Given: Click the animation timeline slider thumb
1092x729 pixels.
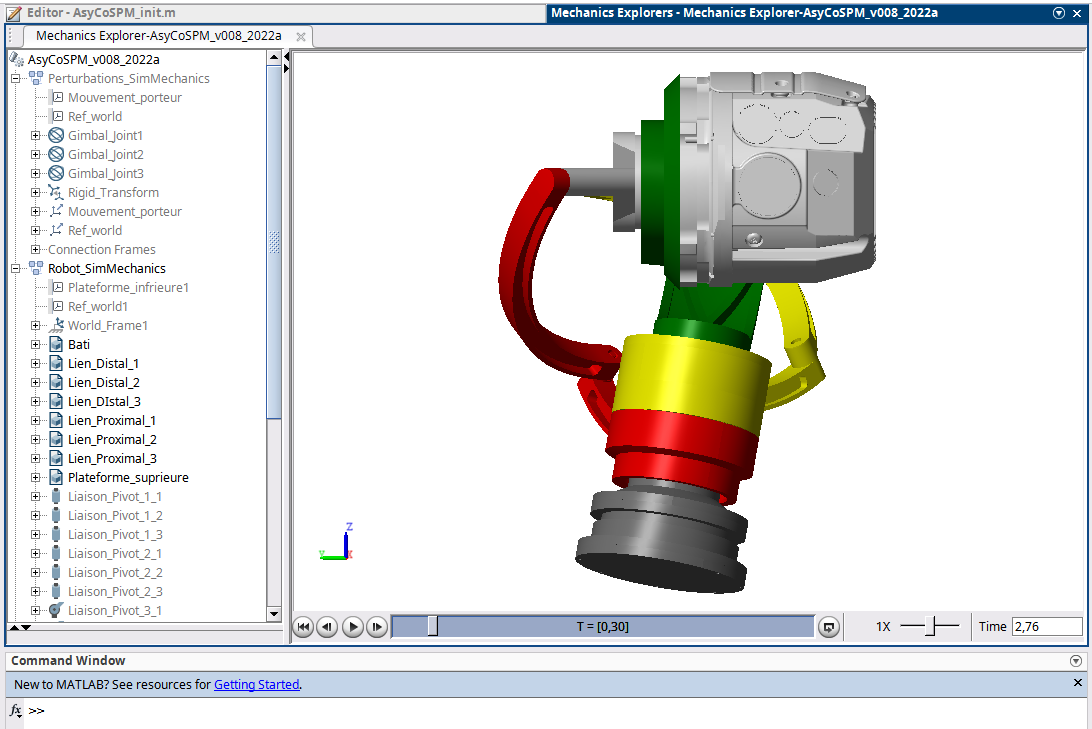Looking at the screenshot, I should click(x=432, y=626).
